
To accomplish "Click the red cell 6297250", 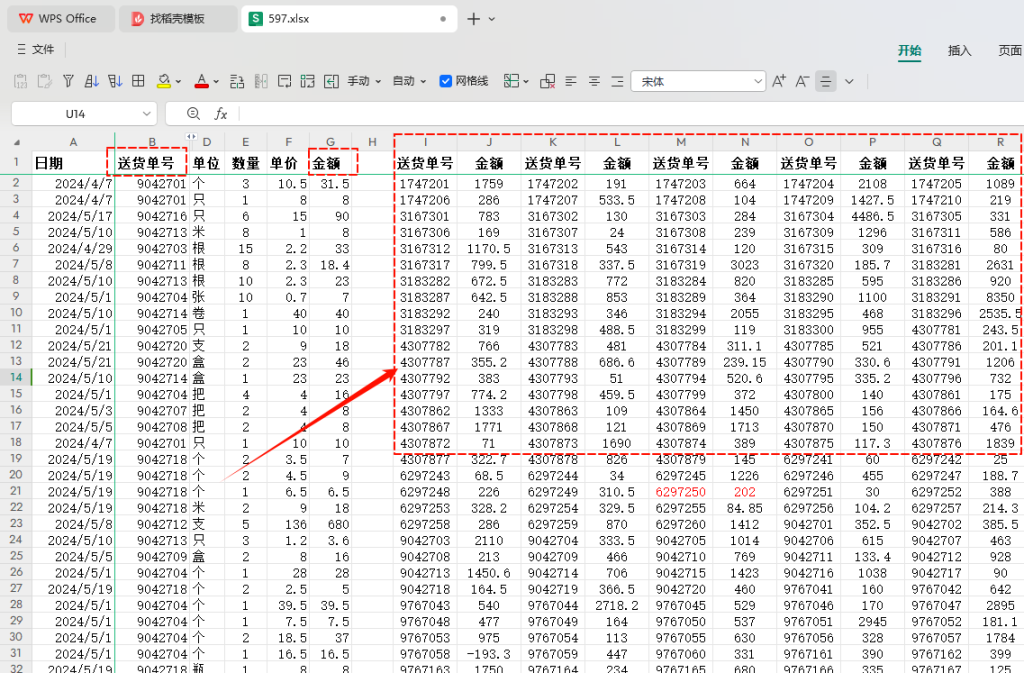I will click(680, 492).
